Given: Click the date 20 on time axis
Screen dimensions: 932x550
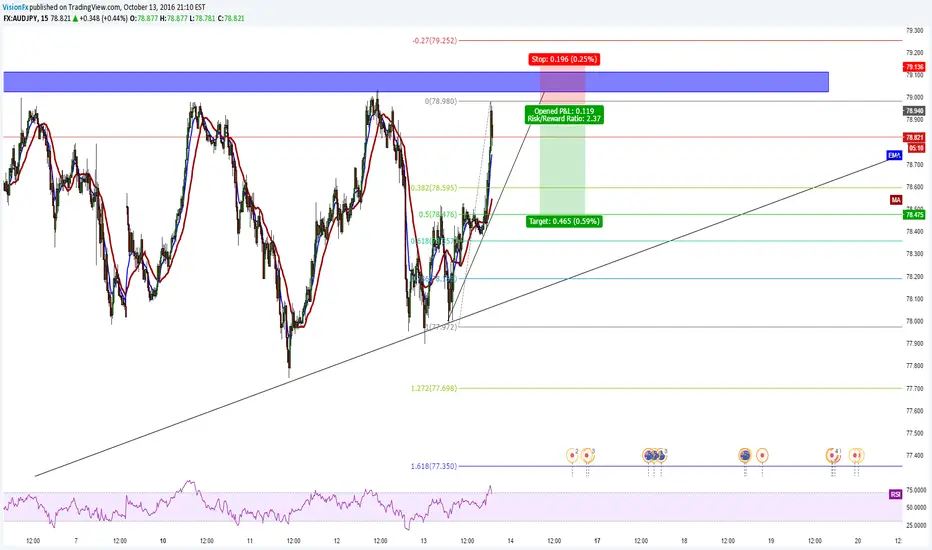Looking at the screenshot, I should coord(858,541).
